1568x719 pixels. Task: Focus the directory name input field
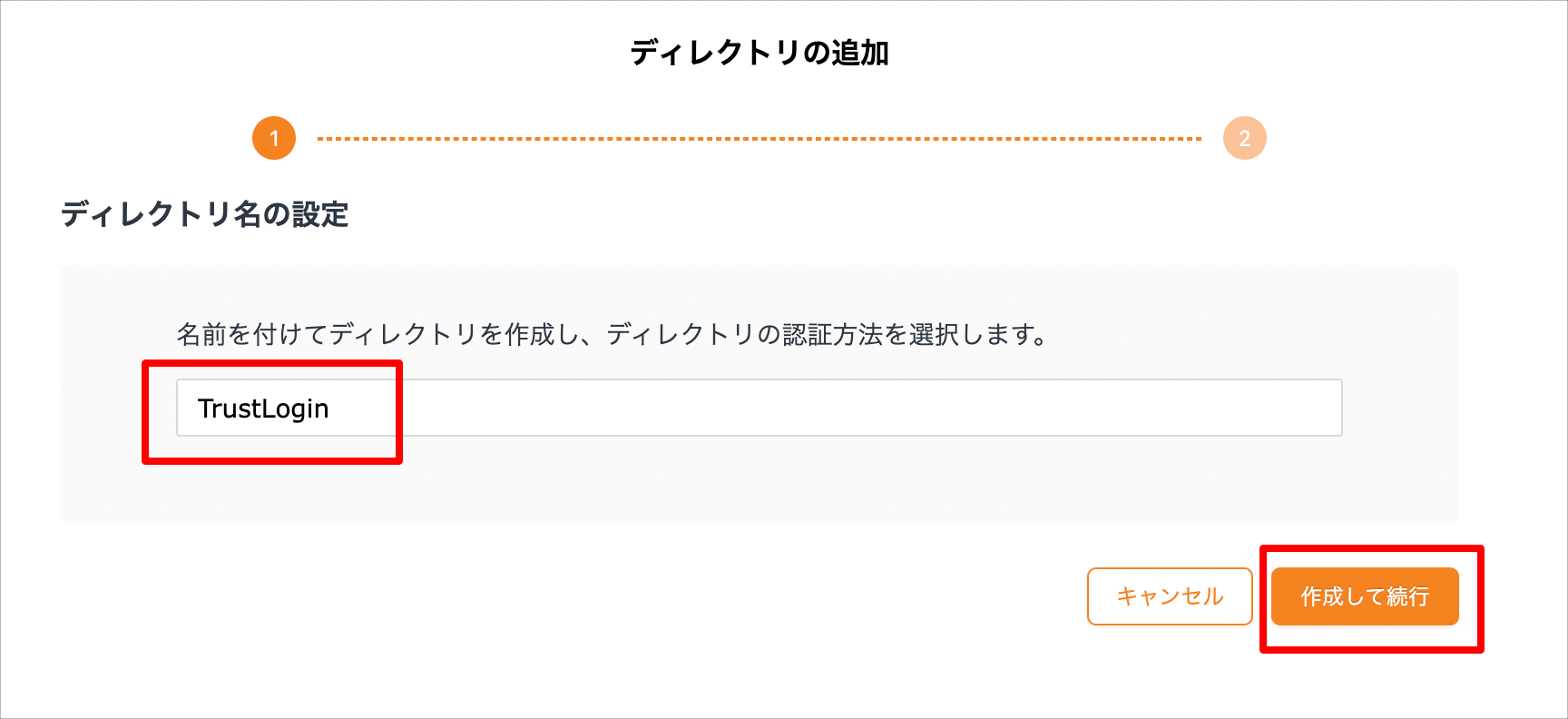click(x=759, y=408)
